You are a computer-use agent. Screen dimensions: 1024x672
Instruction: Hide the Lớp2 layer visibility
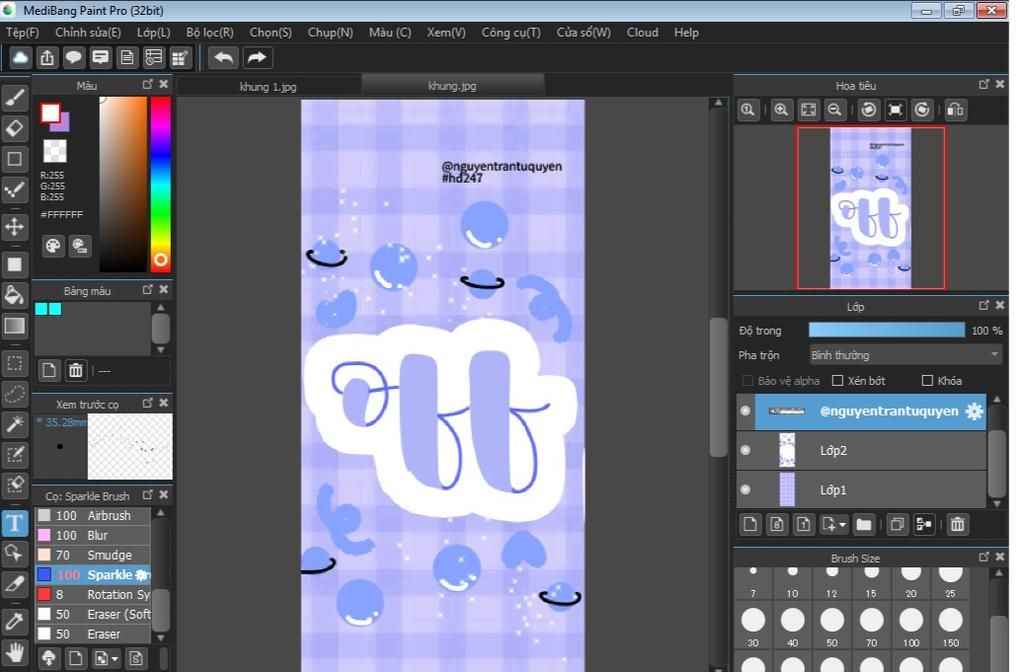(745, 451)
